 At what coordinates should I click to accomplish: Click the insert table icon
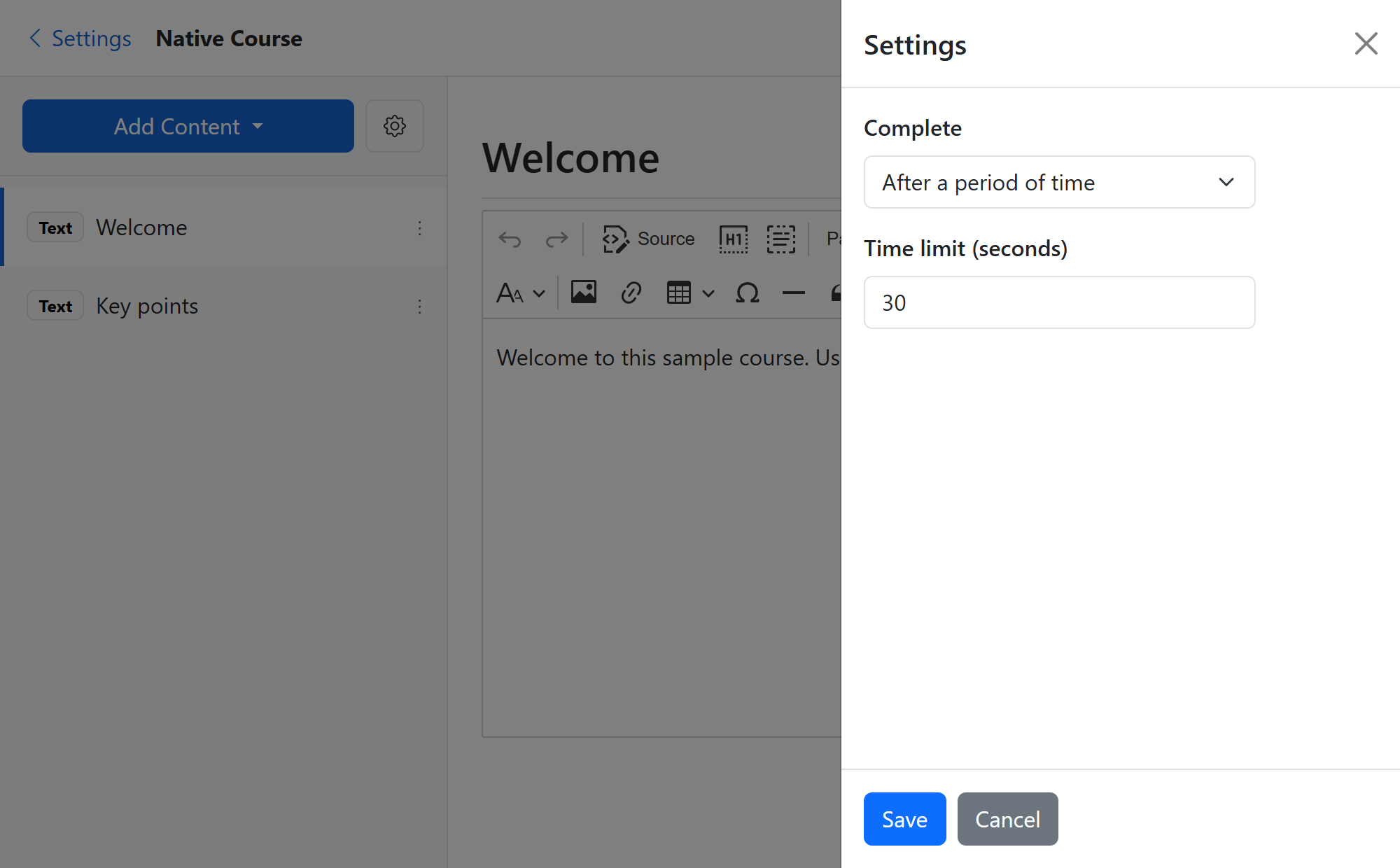[x=678, y=293]
